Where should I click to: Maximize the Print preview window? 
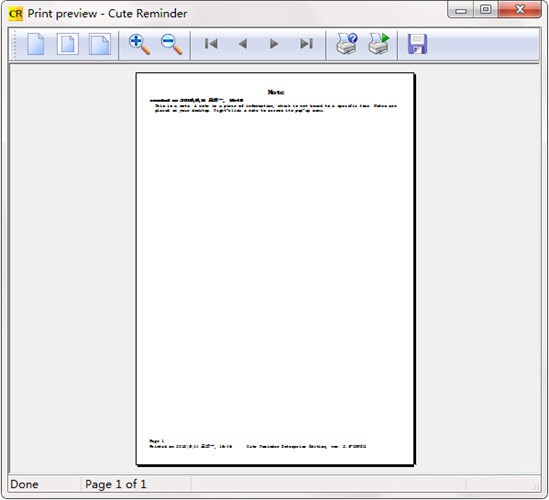click(x=486, y=9)
